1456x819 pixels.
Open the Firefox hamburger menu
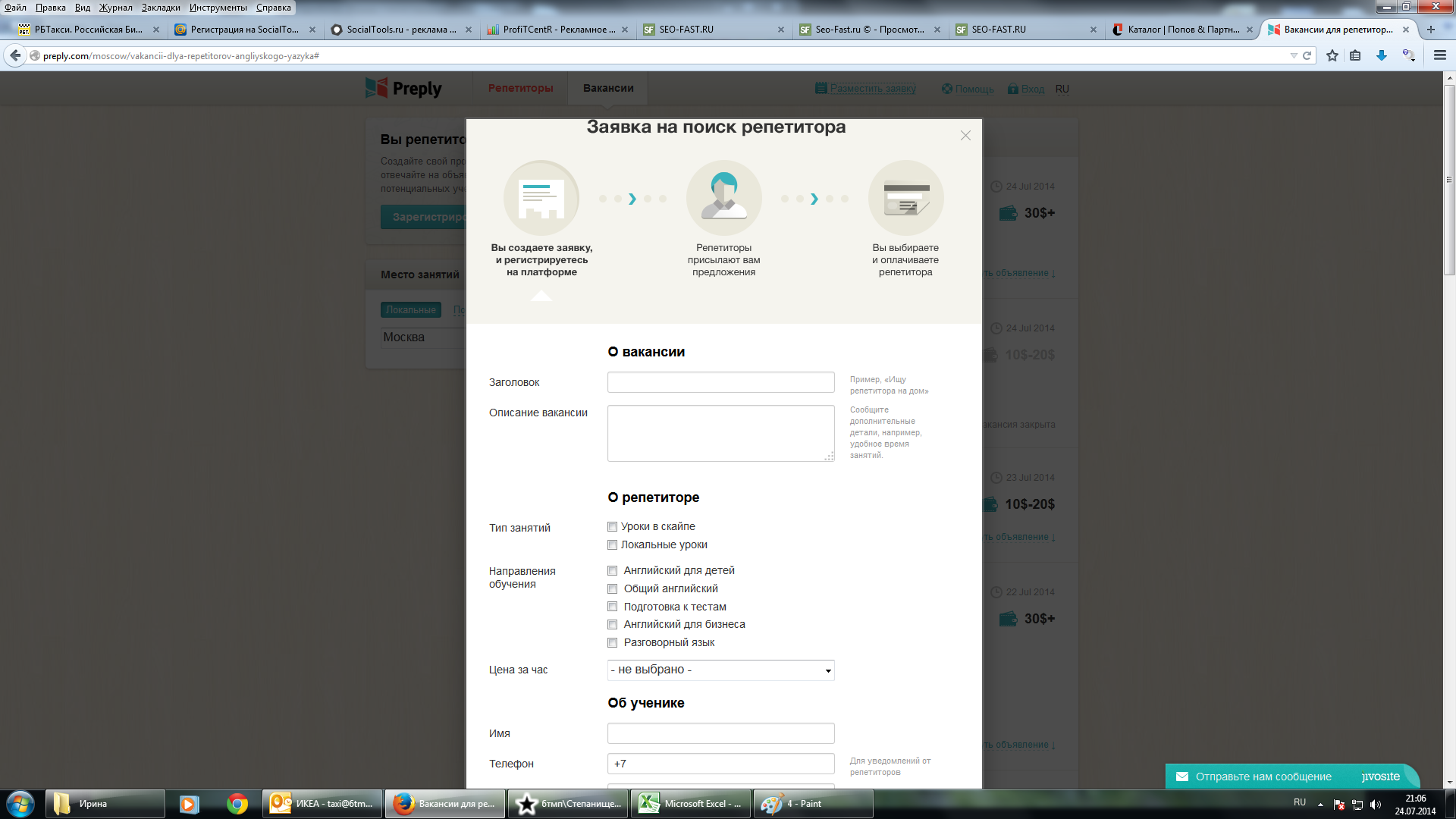pyautogui.click(x=1440, y=55)
